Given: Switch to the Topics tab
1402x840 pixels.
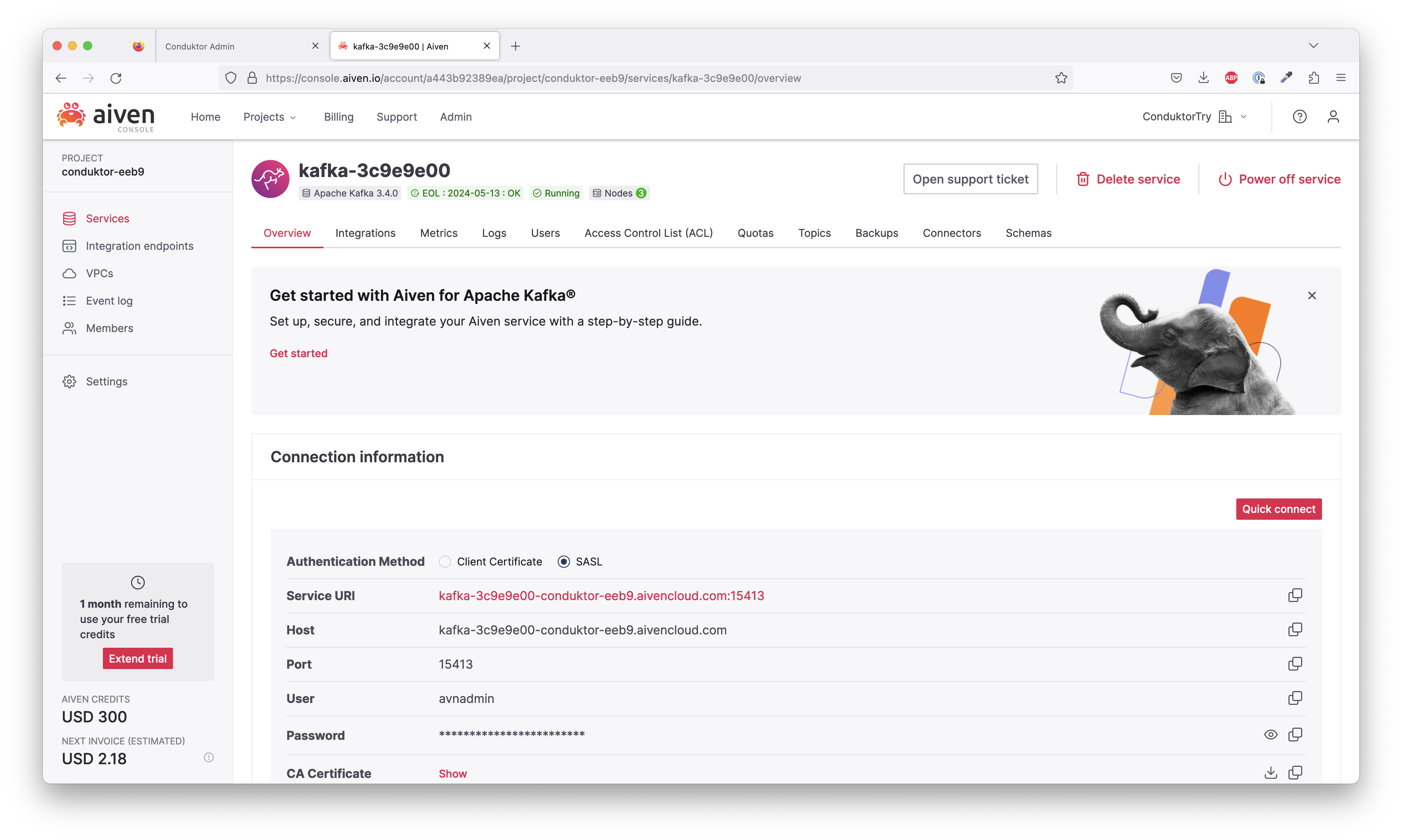Looking at the screenshot, I should 814,233.
